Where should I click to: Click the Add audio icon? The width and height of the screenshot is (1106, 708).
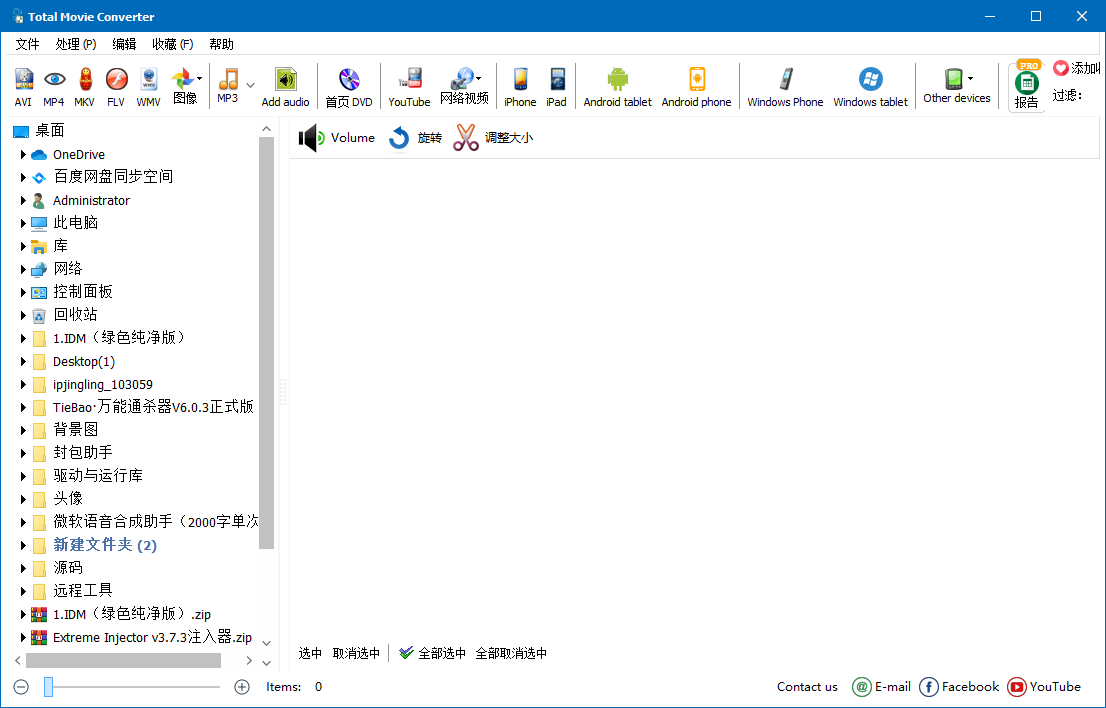tap(286, 86)
